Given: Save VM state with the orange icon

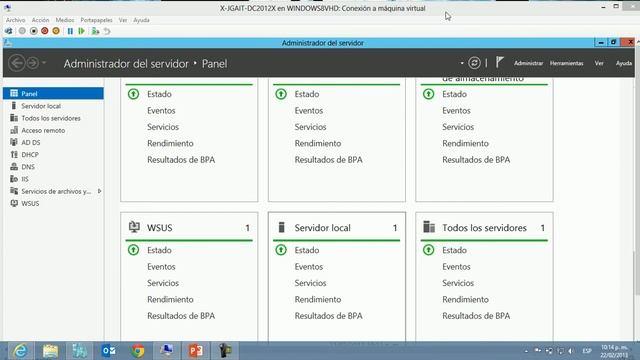Looking at the screenshot, I should [x=56, y=31].
